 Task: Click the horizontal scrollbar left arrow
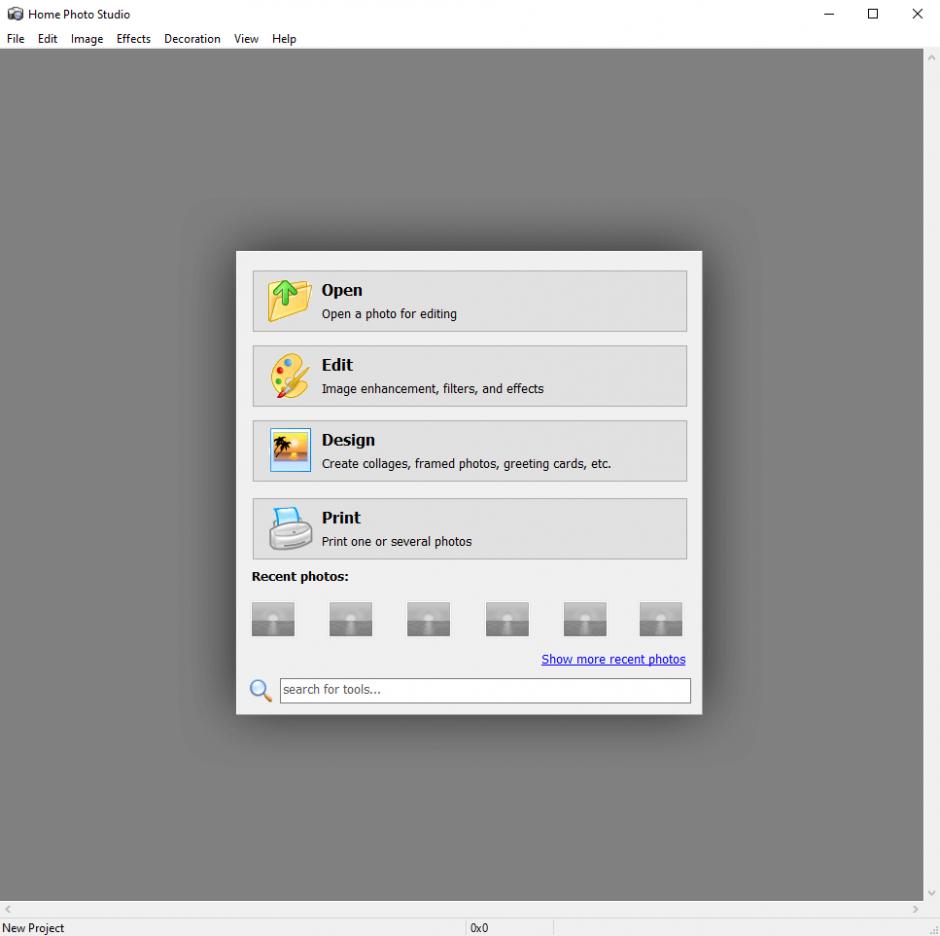pos(8,909)
